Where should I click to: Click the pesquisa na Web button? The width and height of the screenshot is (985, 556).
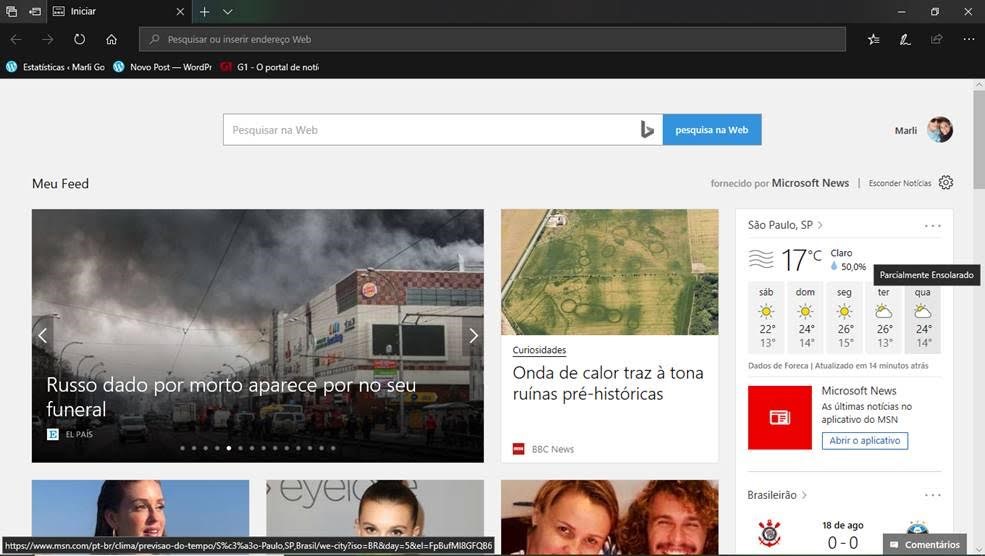coord(711,130)
